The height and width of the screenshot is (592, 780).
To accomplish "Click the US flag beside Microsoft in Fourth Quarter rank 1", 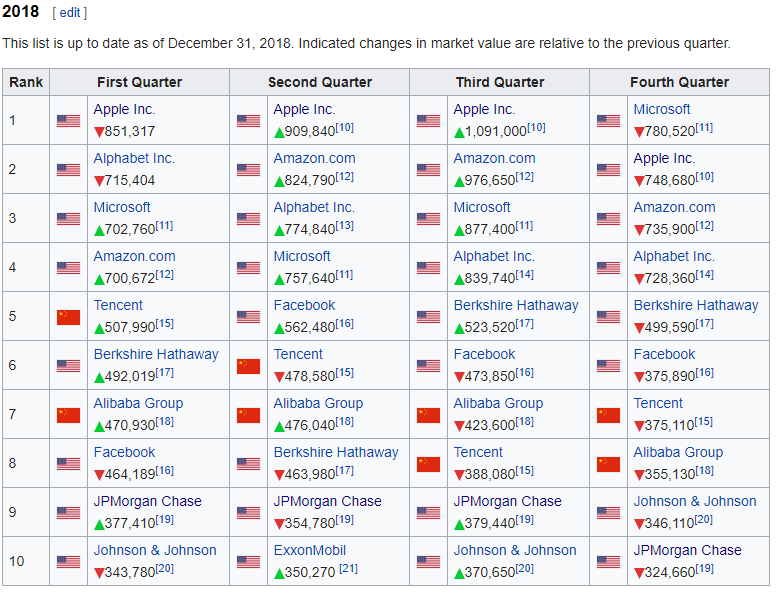I will coord(608,121).
